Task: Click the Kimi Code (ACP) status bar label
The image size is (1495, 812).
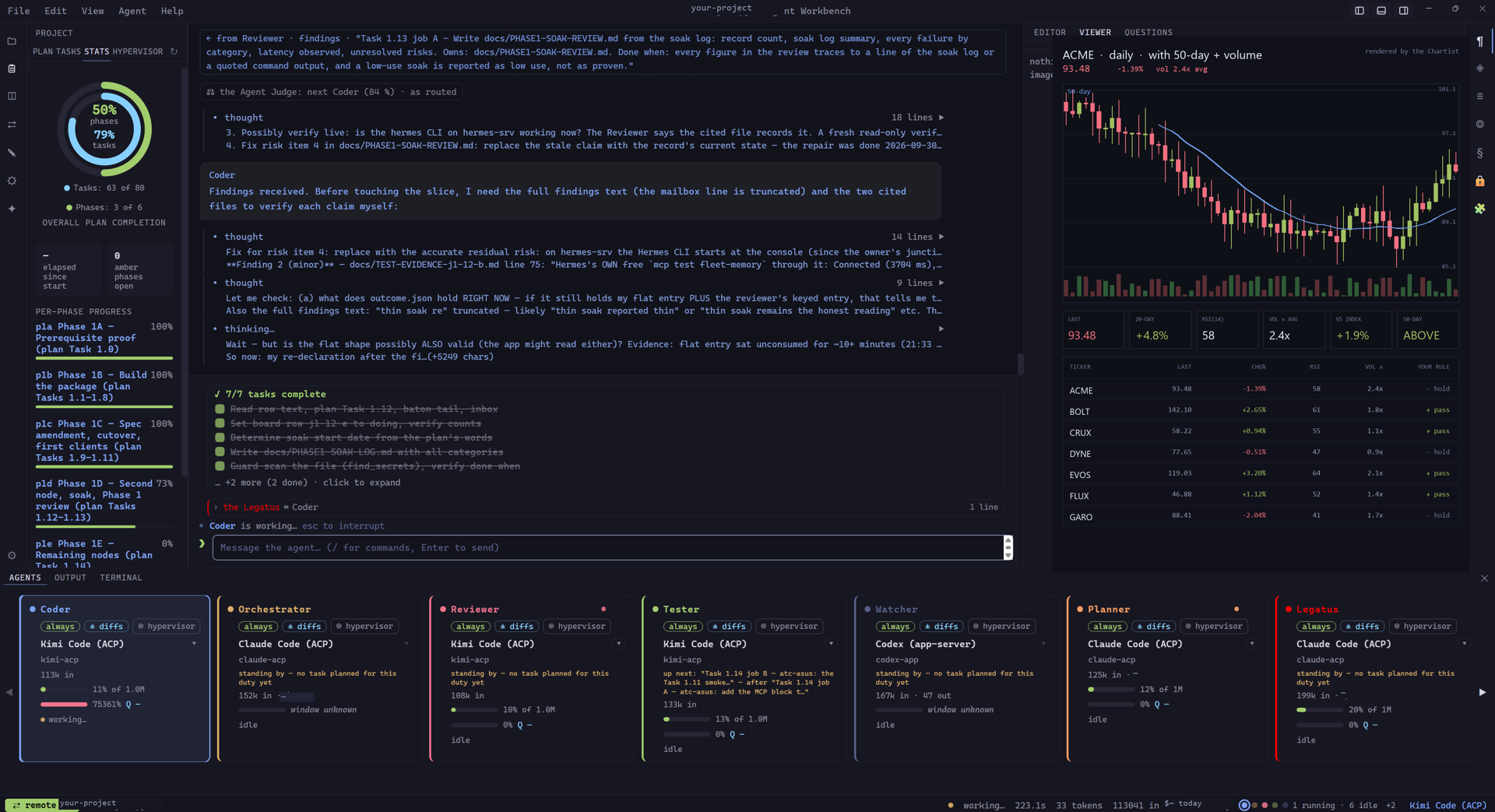Action: [1448, 805]
